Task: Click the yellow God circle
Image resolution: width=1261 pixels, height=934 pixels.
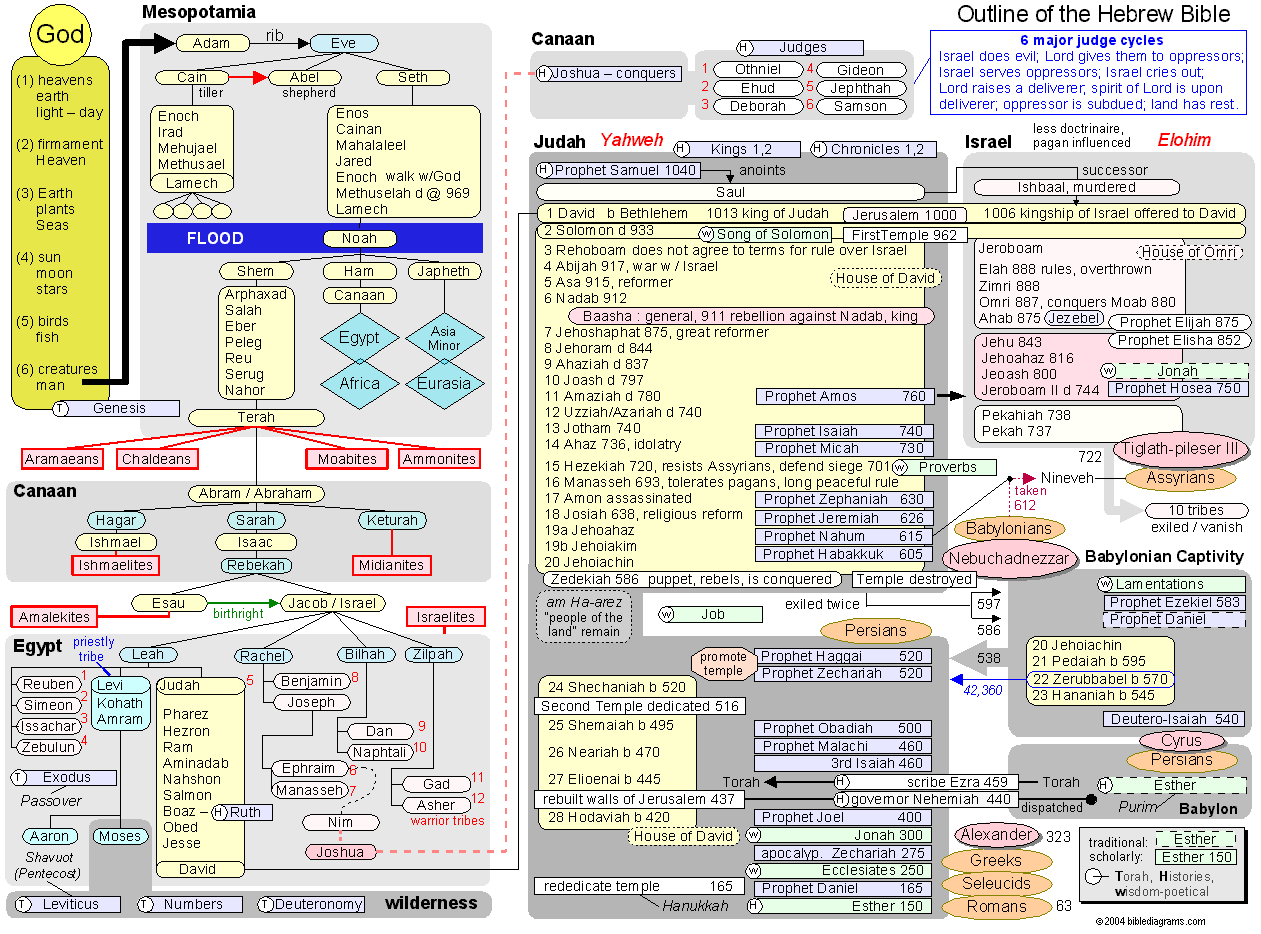Action: point(60,36)
